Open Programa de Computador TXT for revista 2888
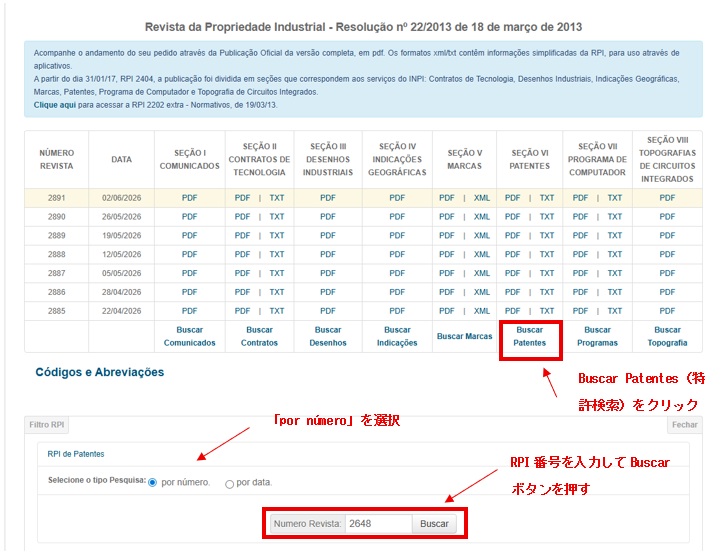The image size is (722, 560). pyautogui.click(x=615, y=255)
